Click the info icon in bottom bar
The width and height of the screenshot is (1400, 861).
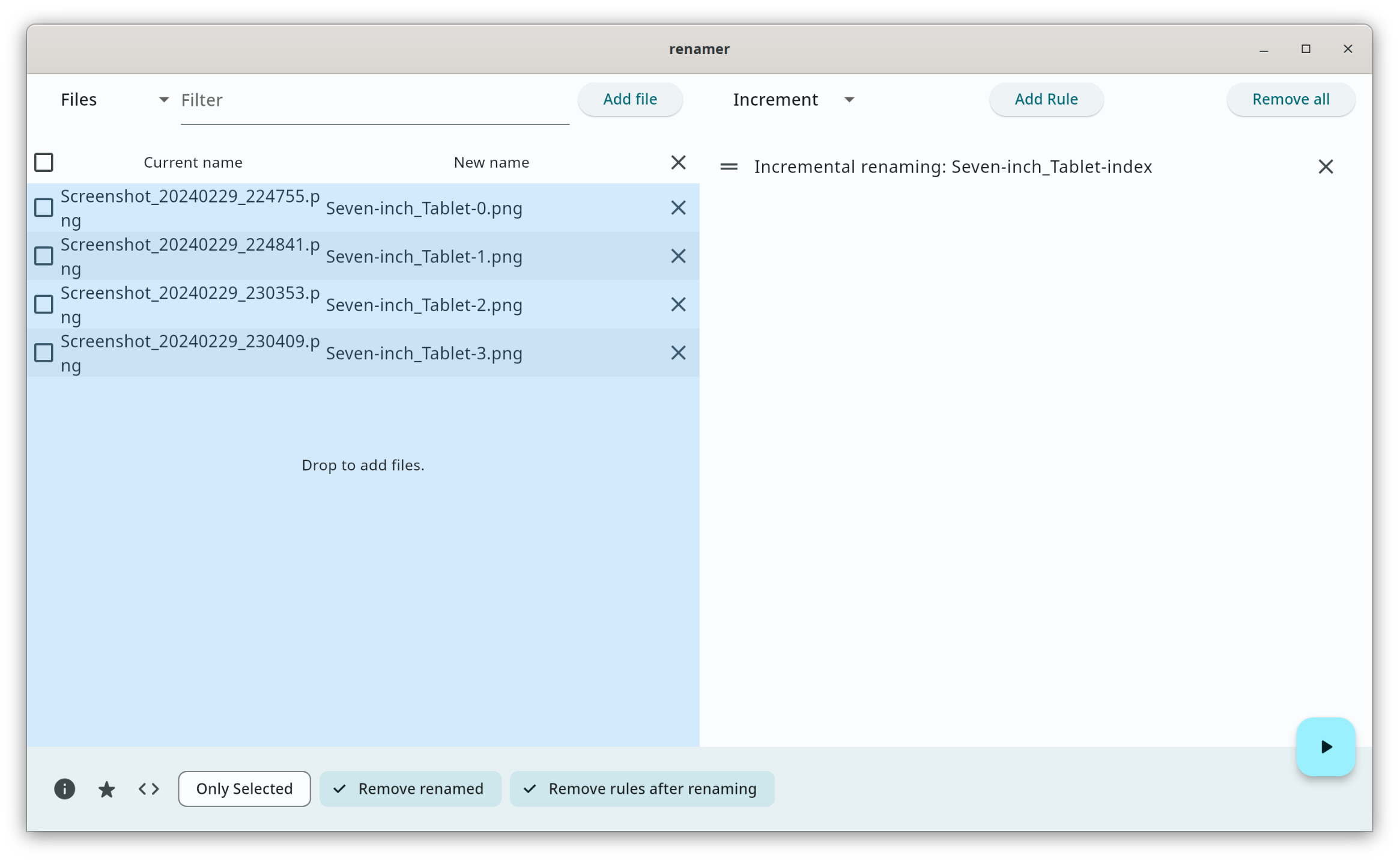[64, 788]
